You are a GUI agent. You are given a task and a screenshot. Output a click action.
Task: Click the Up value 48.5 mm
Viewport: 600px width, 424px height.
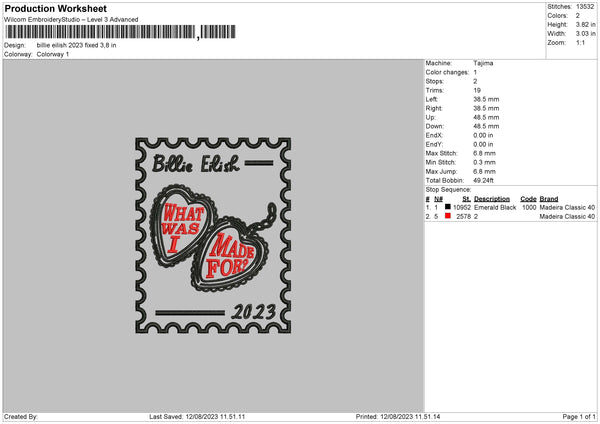pos(486,117)
